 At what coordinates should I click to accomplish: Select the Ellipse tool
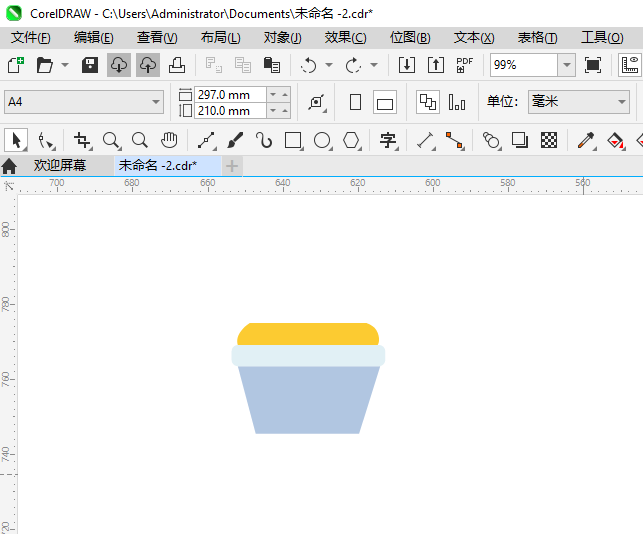coord(322,141)
